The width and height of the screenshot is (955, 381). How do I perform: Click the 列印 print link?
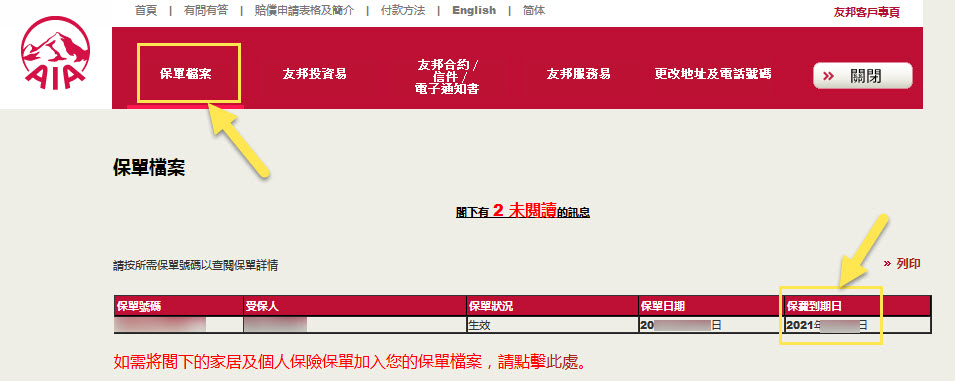(x=901, y=264)
